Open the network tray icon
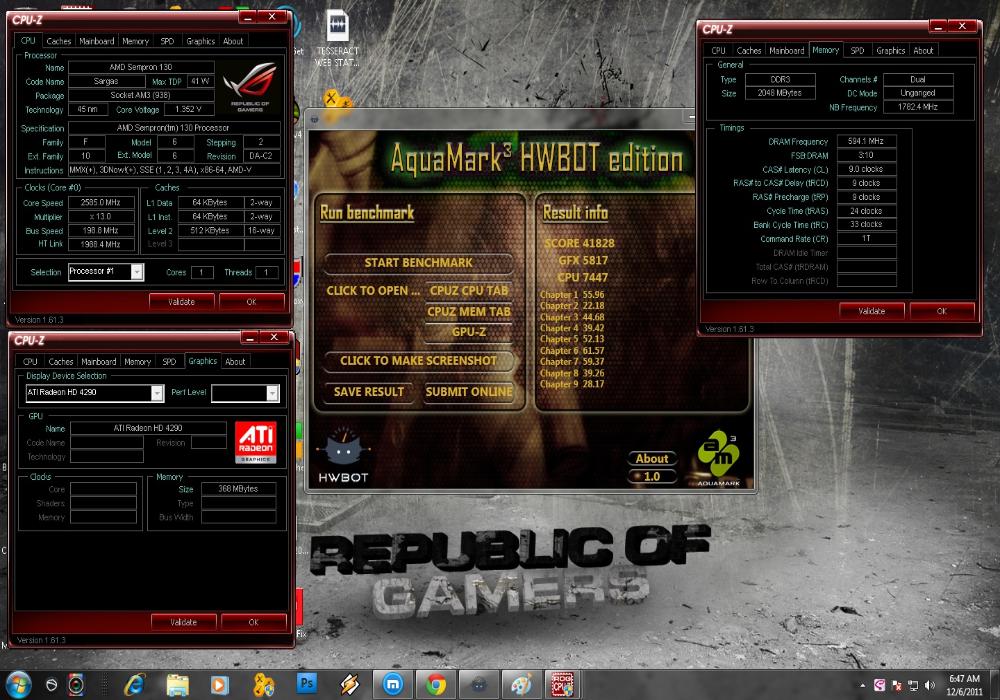 tap(913, 686)
